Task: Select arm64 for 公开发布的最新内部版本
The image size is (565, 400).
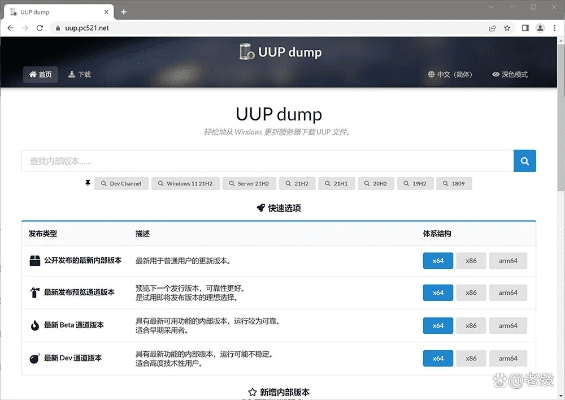Action: click(x=508, y=261)
